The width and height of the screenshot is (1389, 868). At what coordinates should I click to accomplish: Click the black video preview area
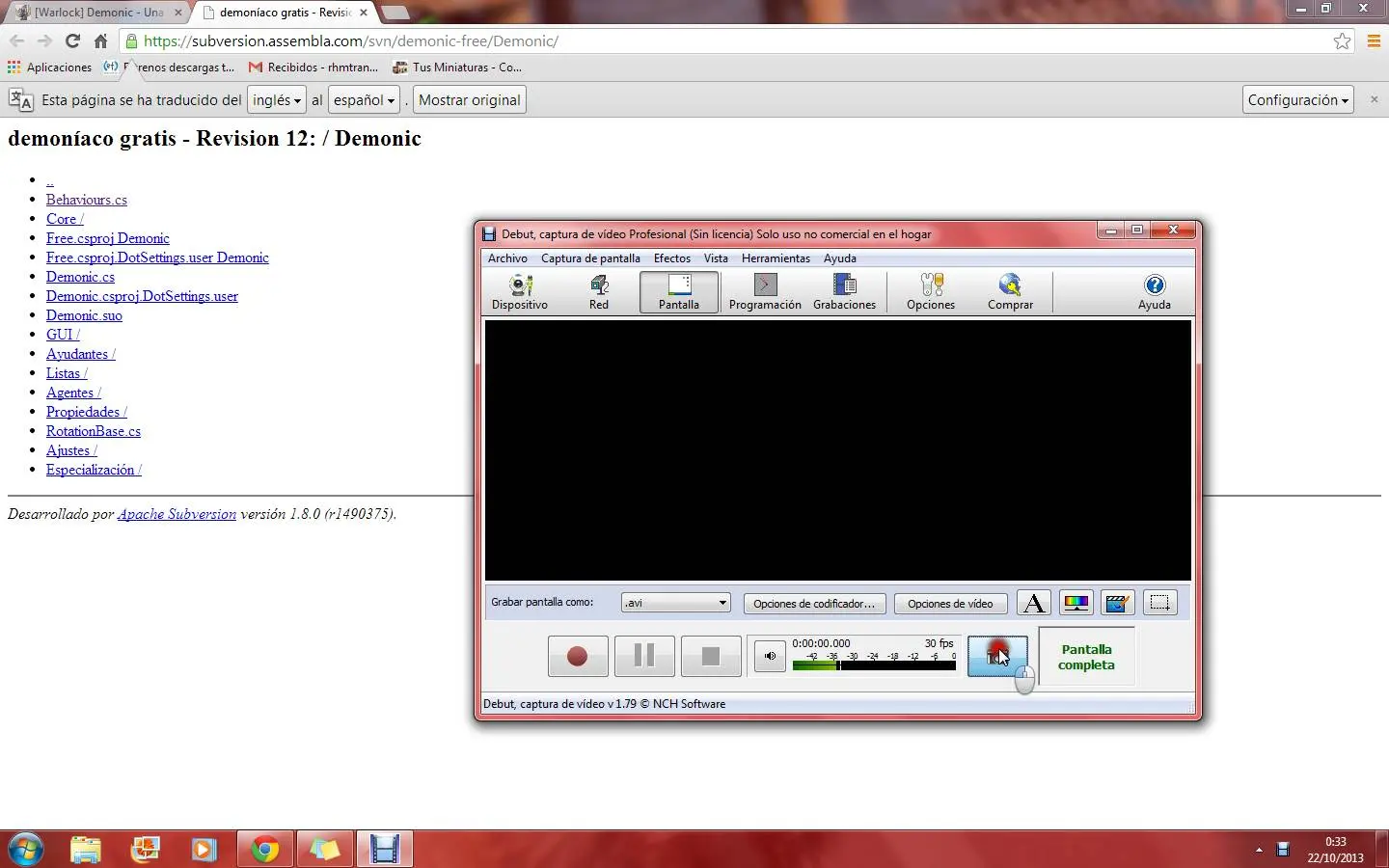[837, 450]
